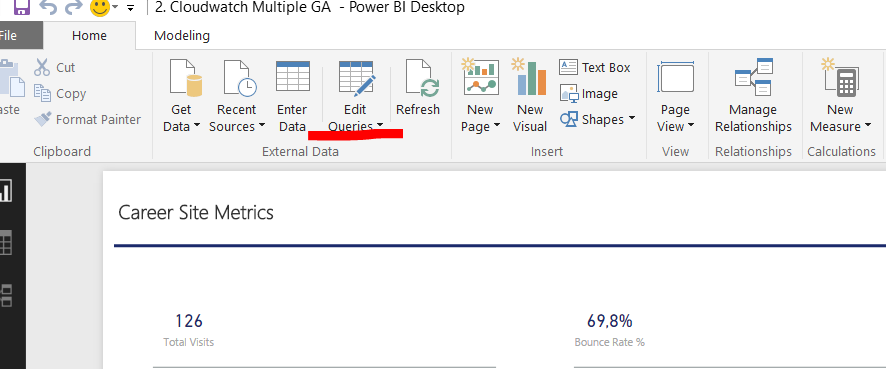886x369 pixels.
Task: Click the Total Visits label
Action: click(189, 342)
